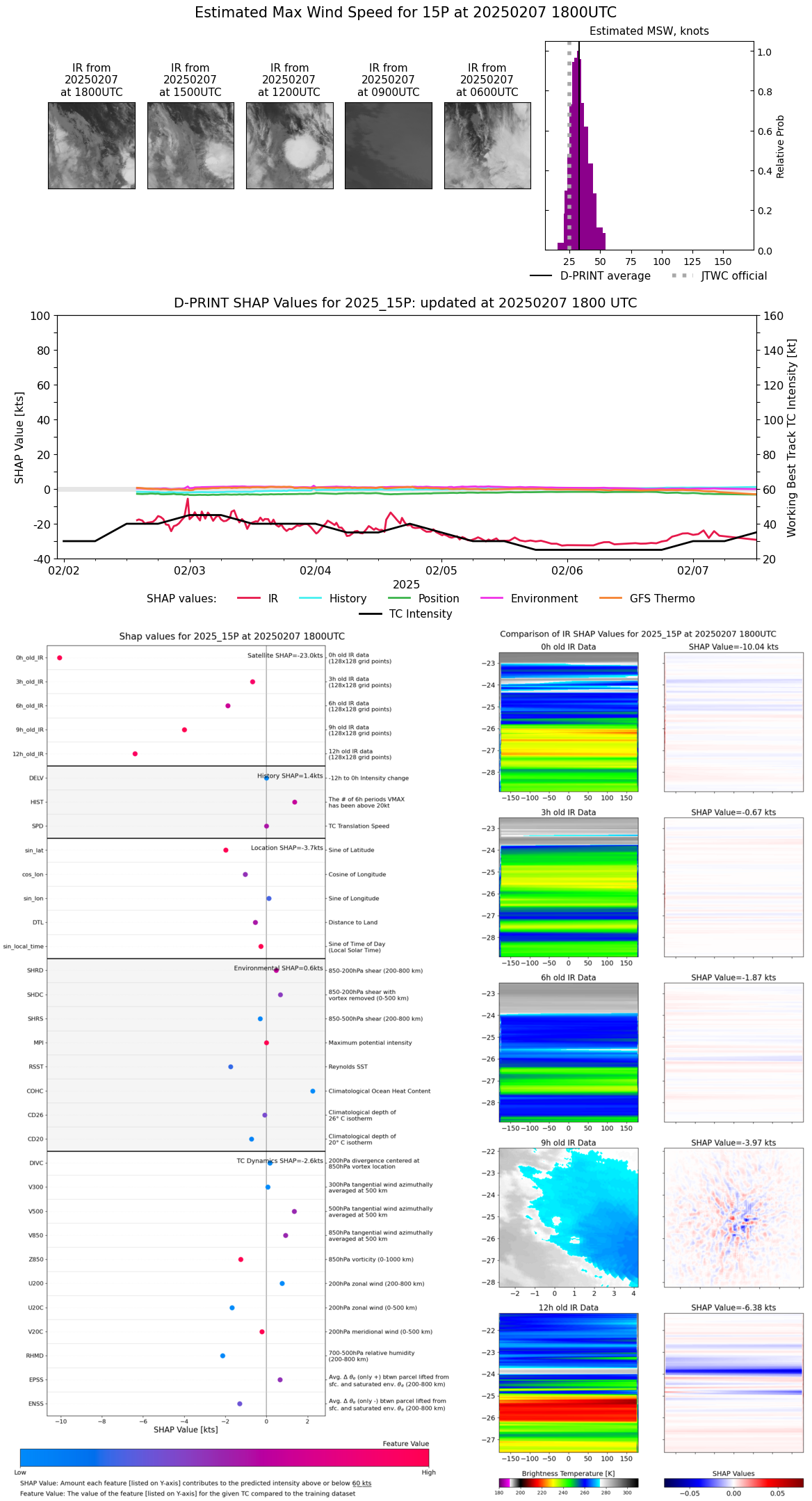Screen dimensions: 812x1501
Task: Click the Feature Value gradient bar
Action: point(225,1457)
